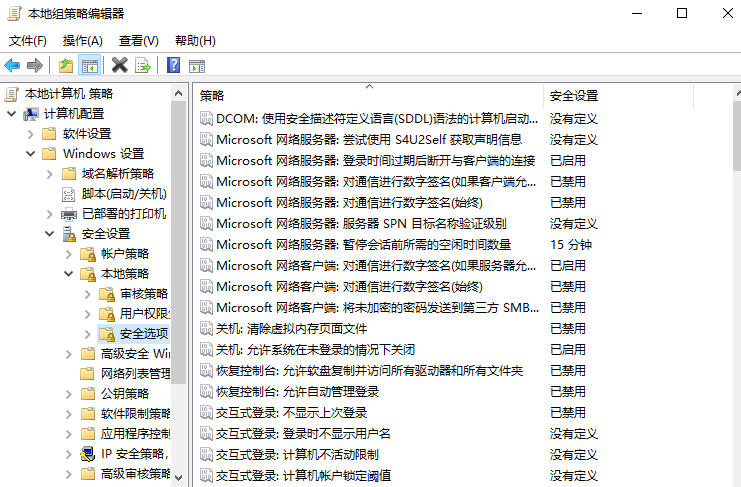Expand the 公钥策略 node
Image resolution: width=741 pixels, height=487 pixels.
pyautogui.click(x=69, y=394)
